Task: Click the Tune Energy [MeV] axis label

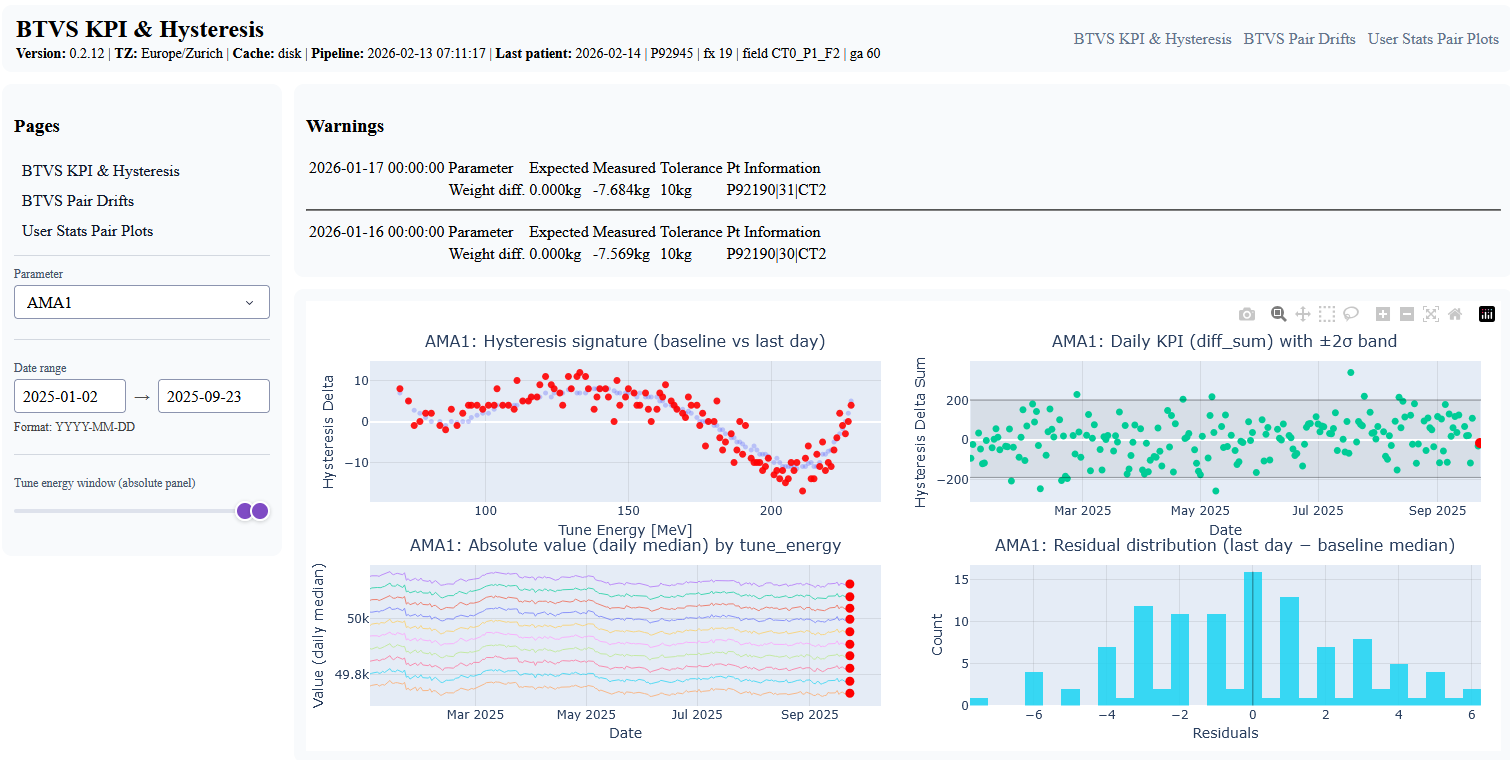Action: coord(625,529)
